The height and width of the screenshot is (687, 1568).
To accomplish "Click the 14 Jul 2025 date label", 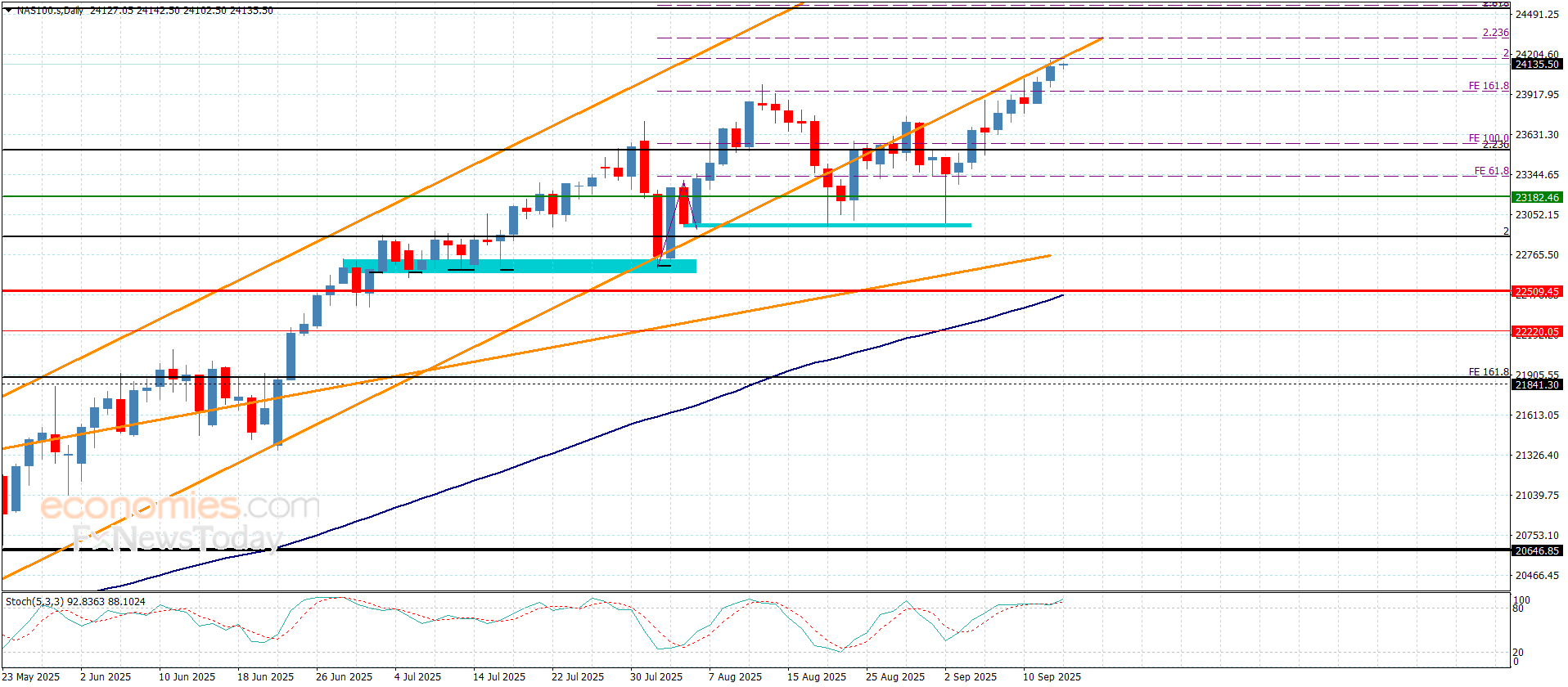I will coord(499,676).
